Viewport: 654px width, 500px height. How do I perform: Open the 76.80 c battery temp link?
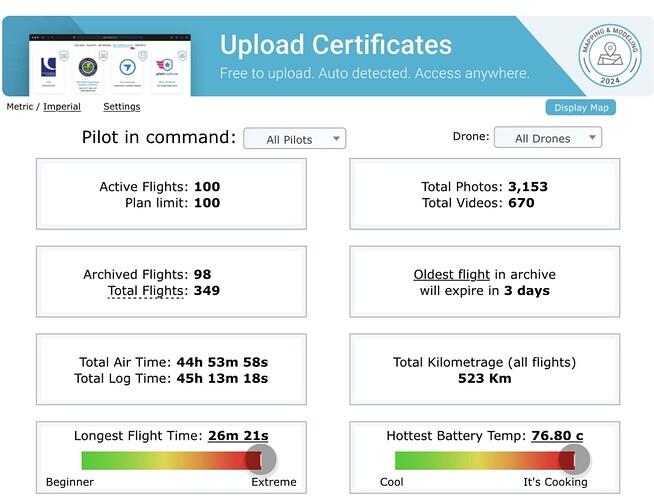click(557, 435)
